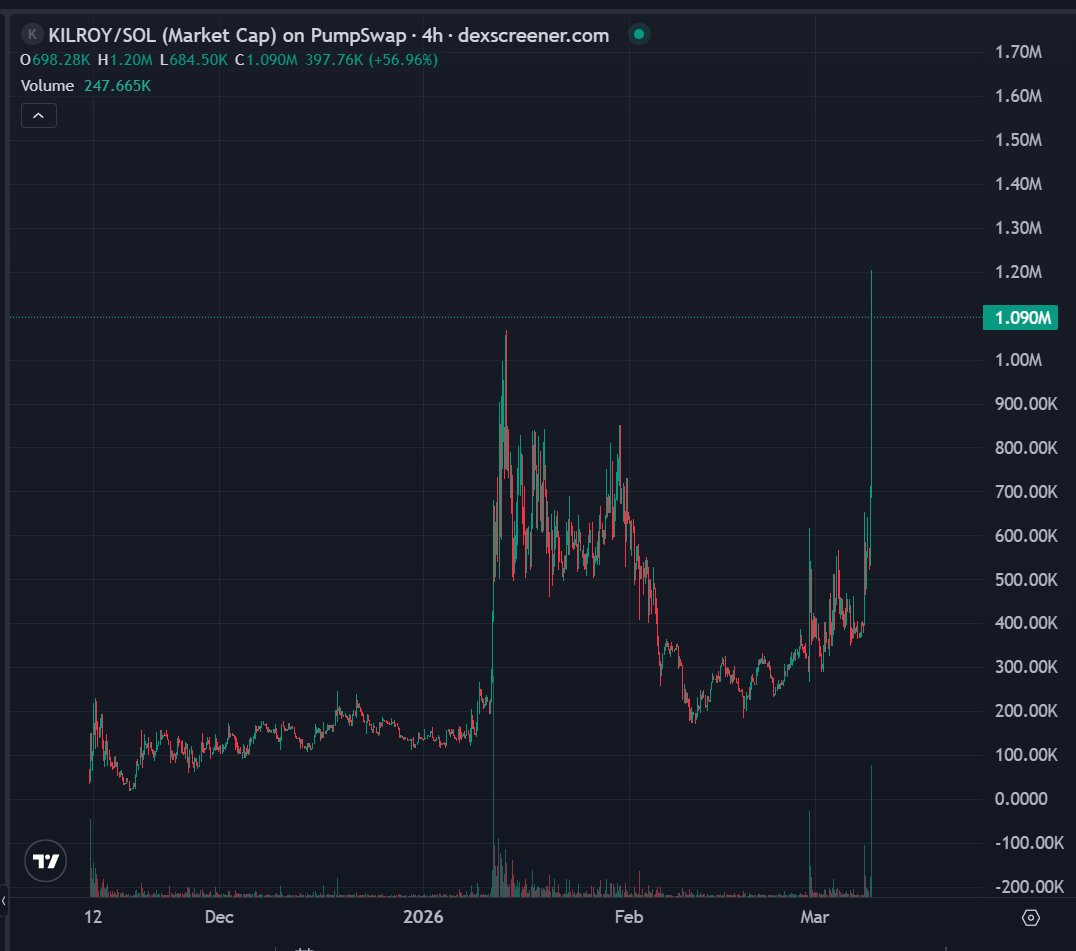Click the 1.20M price axis label
The width and height of the screenshot is (1076, 951).
[x=1018, y=272]
